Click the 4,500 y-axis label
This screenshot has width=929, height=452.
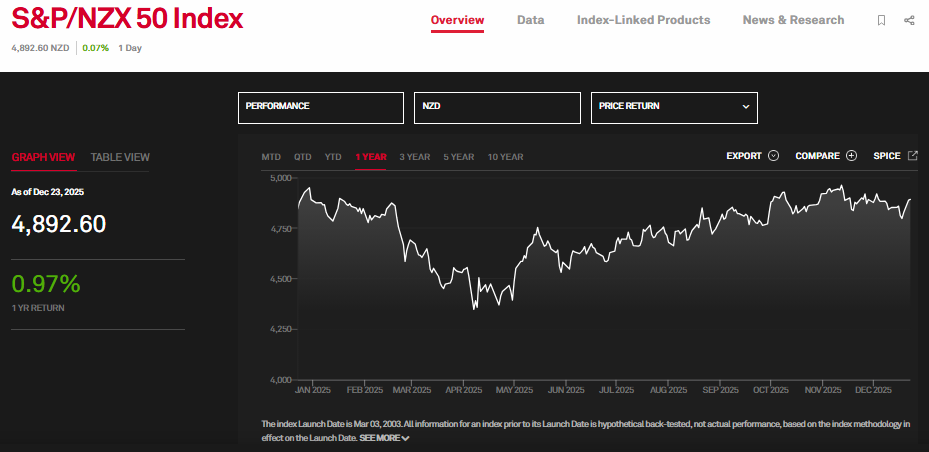282,279
